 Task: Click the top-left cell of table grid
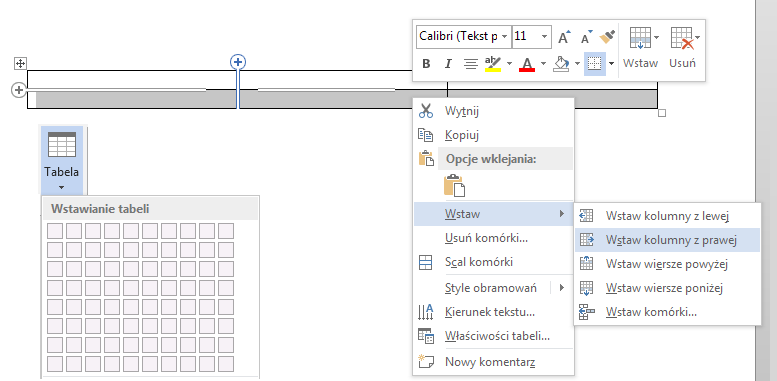pos(55,231)
